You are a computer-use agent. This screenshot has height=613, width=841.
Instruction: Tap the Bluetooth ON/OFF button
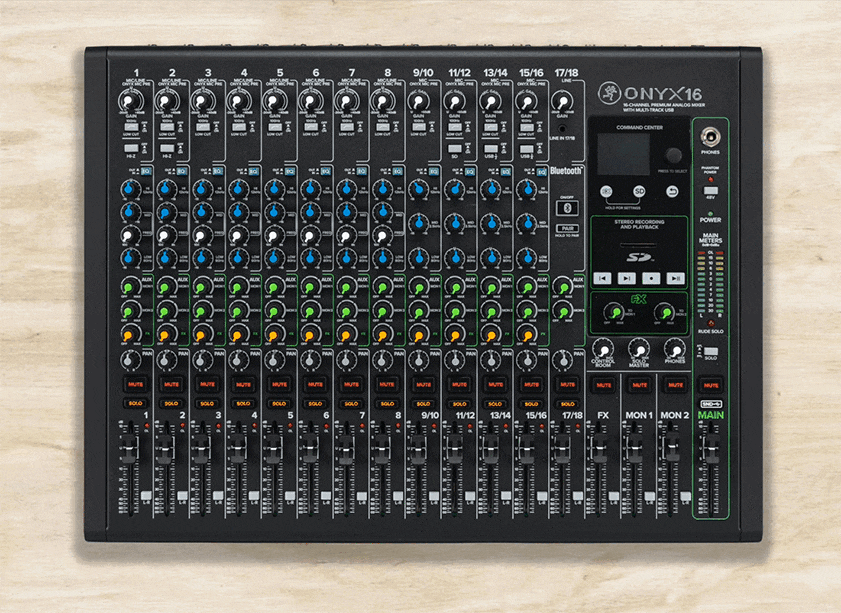pos(568,208)
